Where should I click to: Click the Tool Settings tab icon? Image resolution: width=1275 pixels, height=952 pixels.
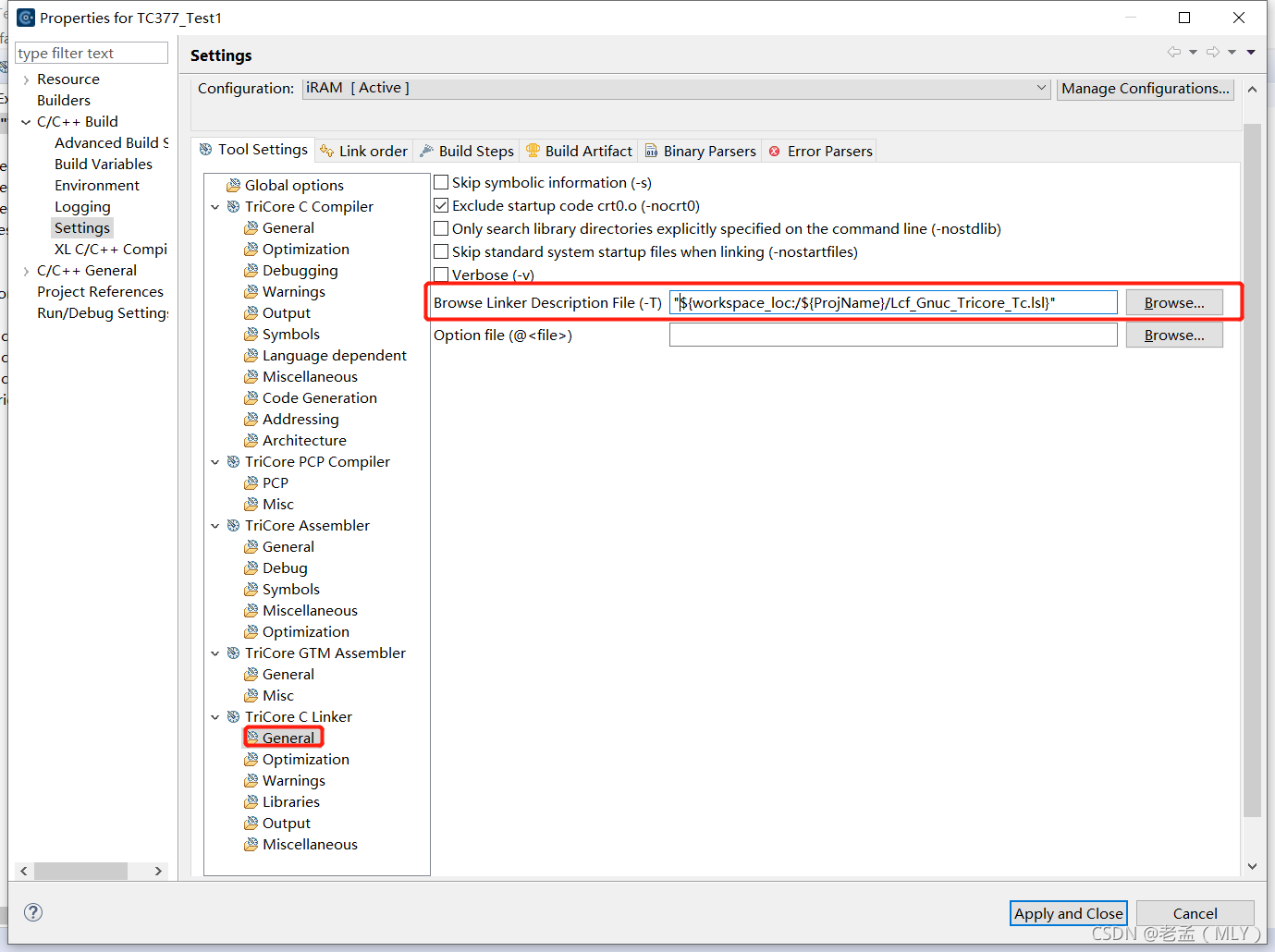[x=206, y=149]
